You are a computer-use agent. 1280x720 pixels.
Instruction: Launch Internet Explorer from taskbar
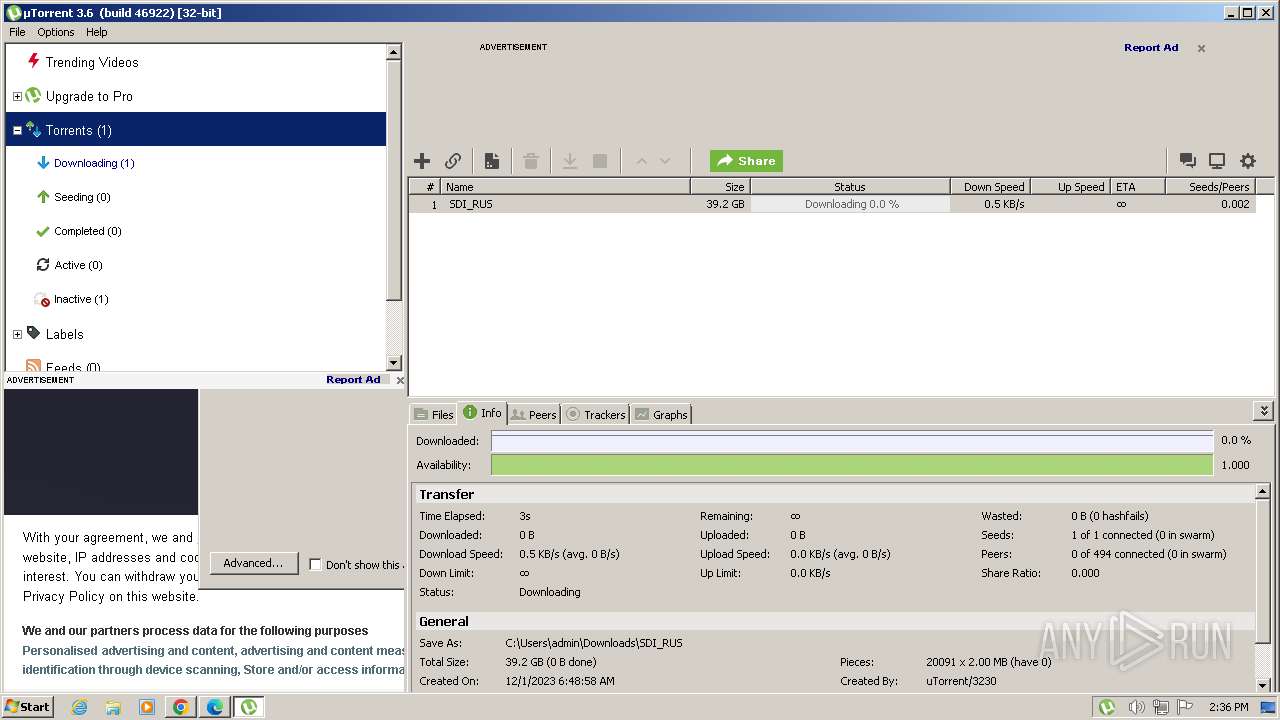click(x=79, y=707)
